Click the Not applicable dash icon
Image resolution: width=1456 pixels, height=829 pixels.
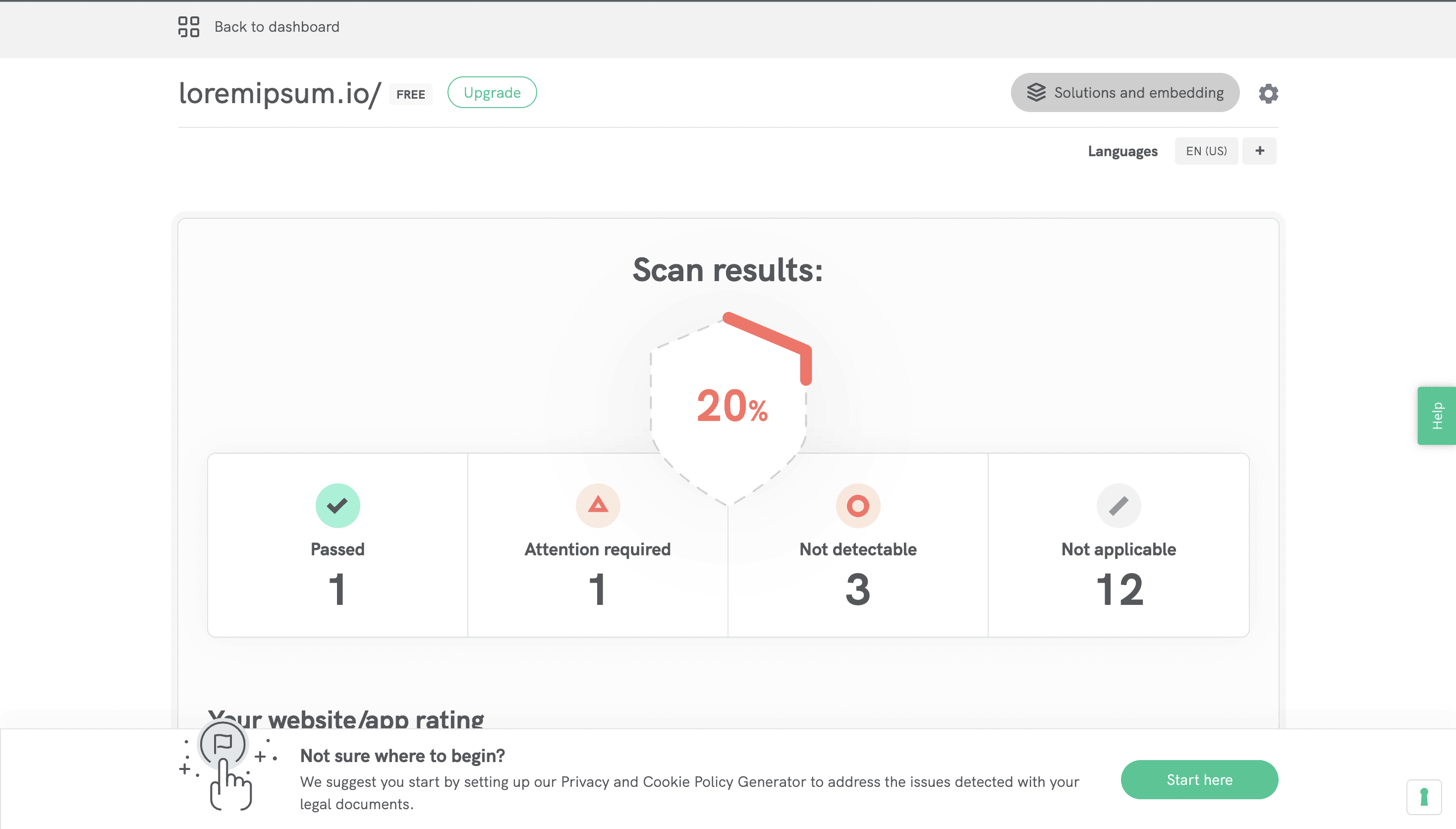tap(1118, 506)
